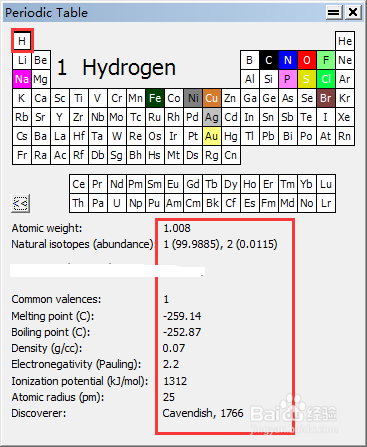The image size is (367, 447).
Task: Close the Periodic Table window
Action: pos(353,13)
